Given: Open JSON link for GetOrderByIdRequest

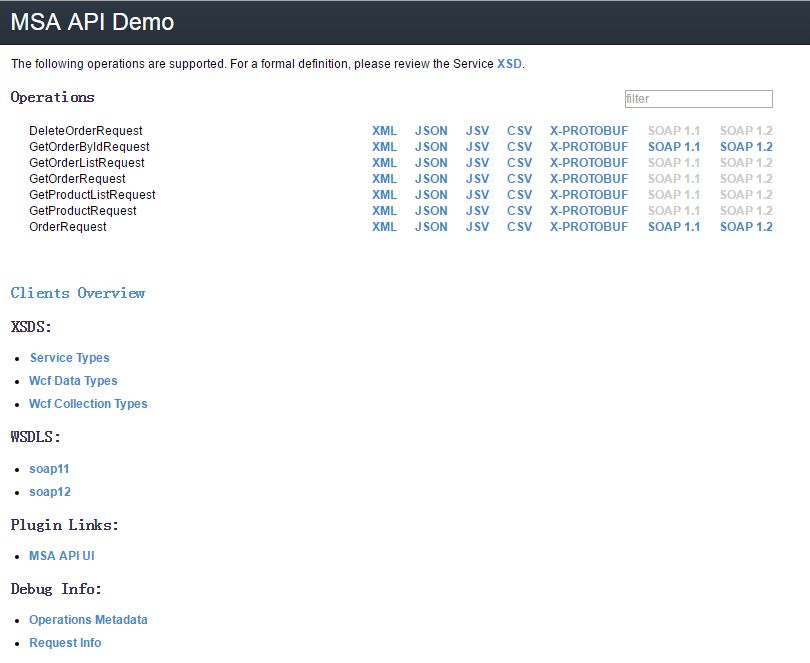Looking at the screenshot, I should point(431,147).
